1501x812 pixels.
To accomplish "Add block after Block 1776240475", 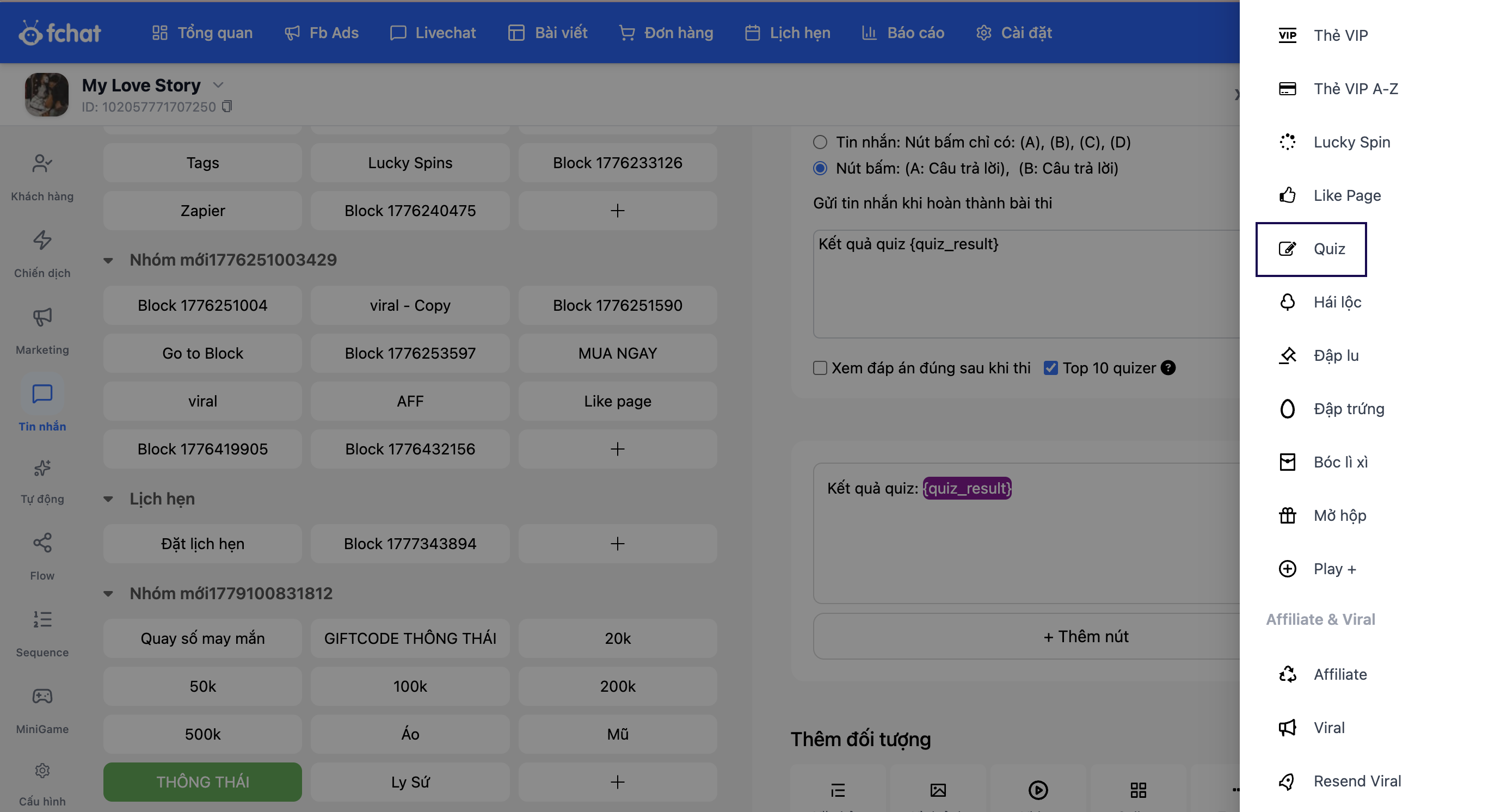I will coord(618,210).
